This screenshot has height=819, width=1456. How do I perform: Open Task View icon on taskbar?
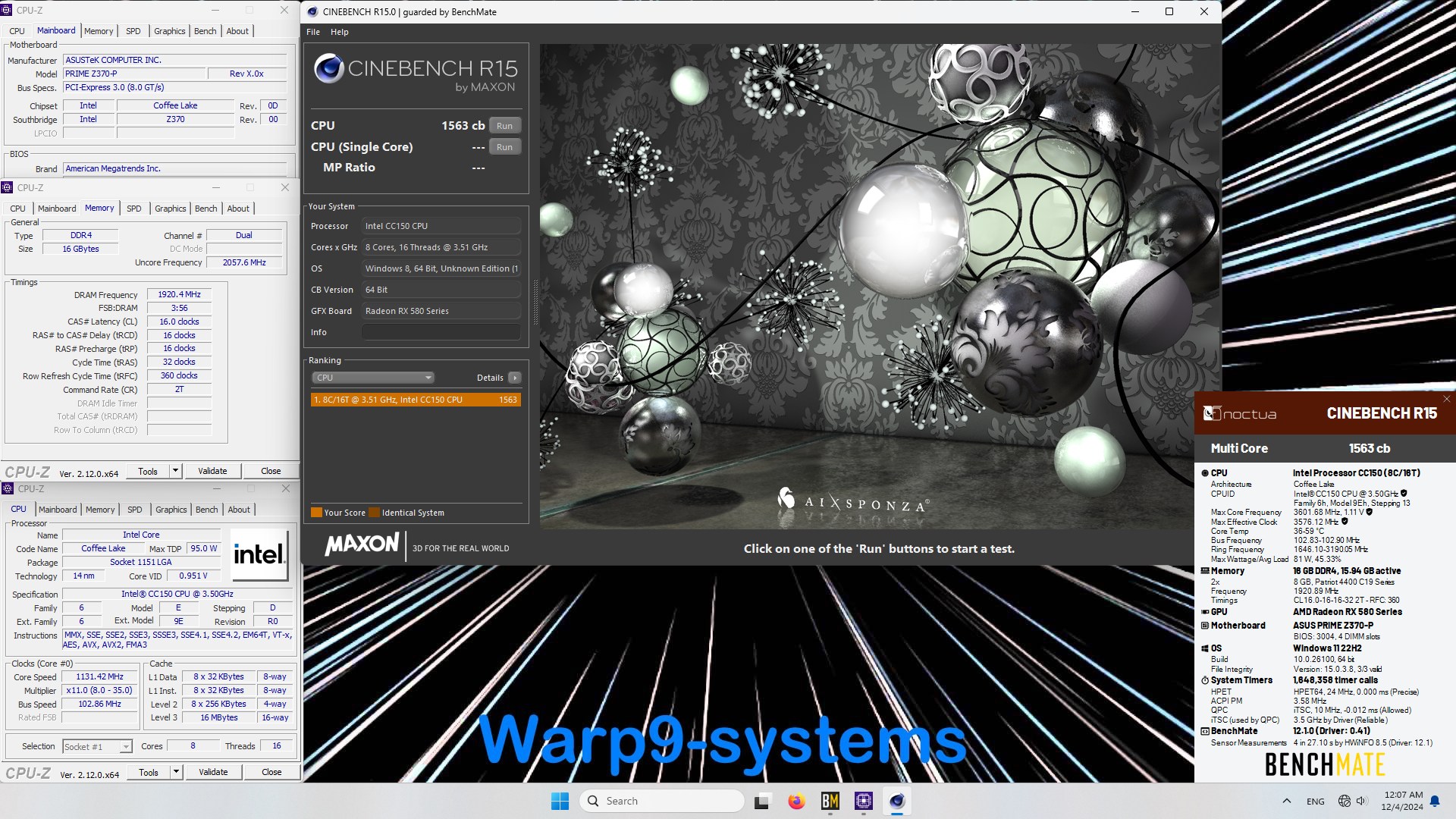click(x=762, y=801)
